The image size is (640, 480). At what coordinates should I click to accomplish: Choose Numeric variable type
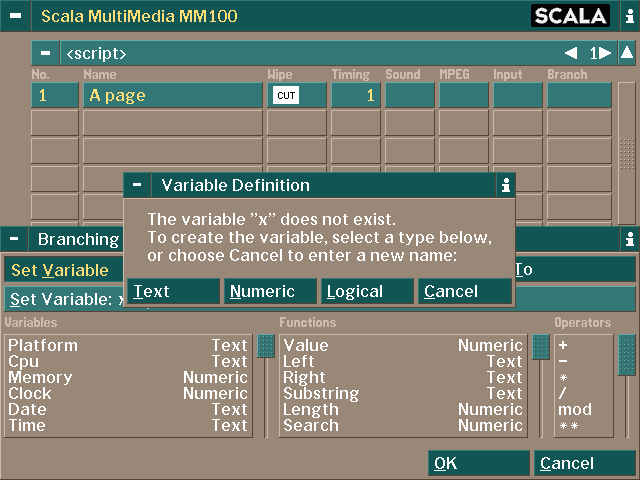click(269, 291)
